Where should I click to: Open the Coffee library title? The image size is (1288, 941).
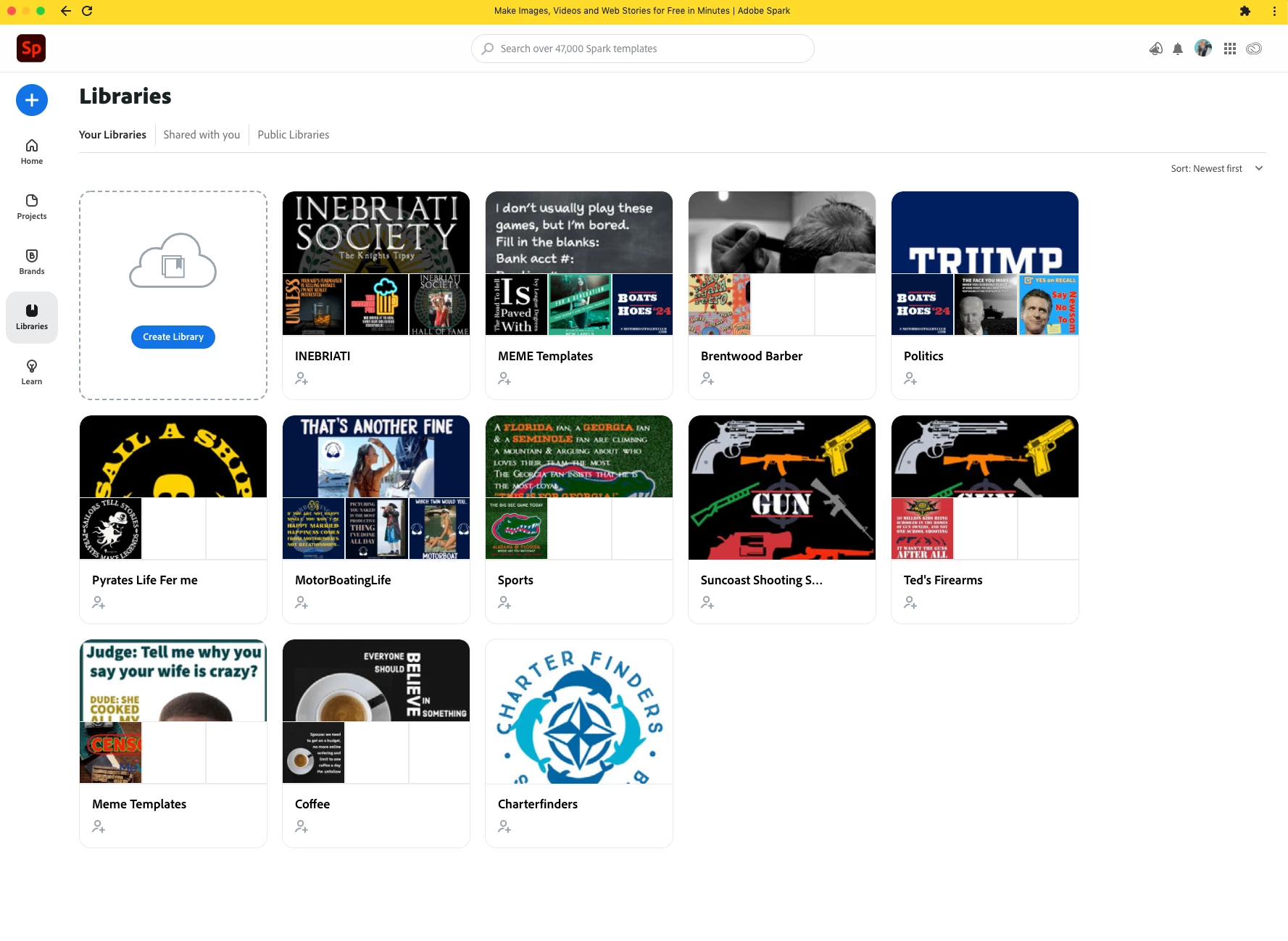click(x=312, y=804)
